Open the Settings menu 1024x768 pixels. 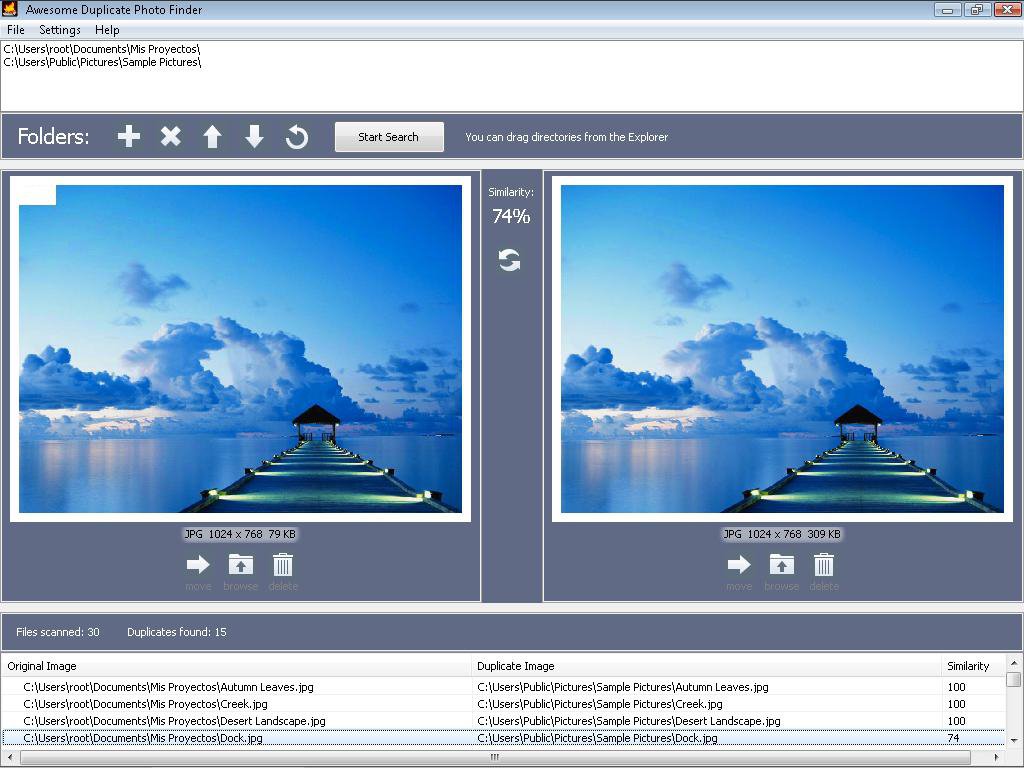pos(59,30)
